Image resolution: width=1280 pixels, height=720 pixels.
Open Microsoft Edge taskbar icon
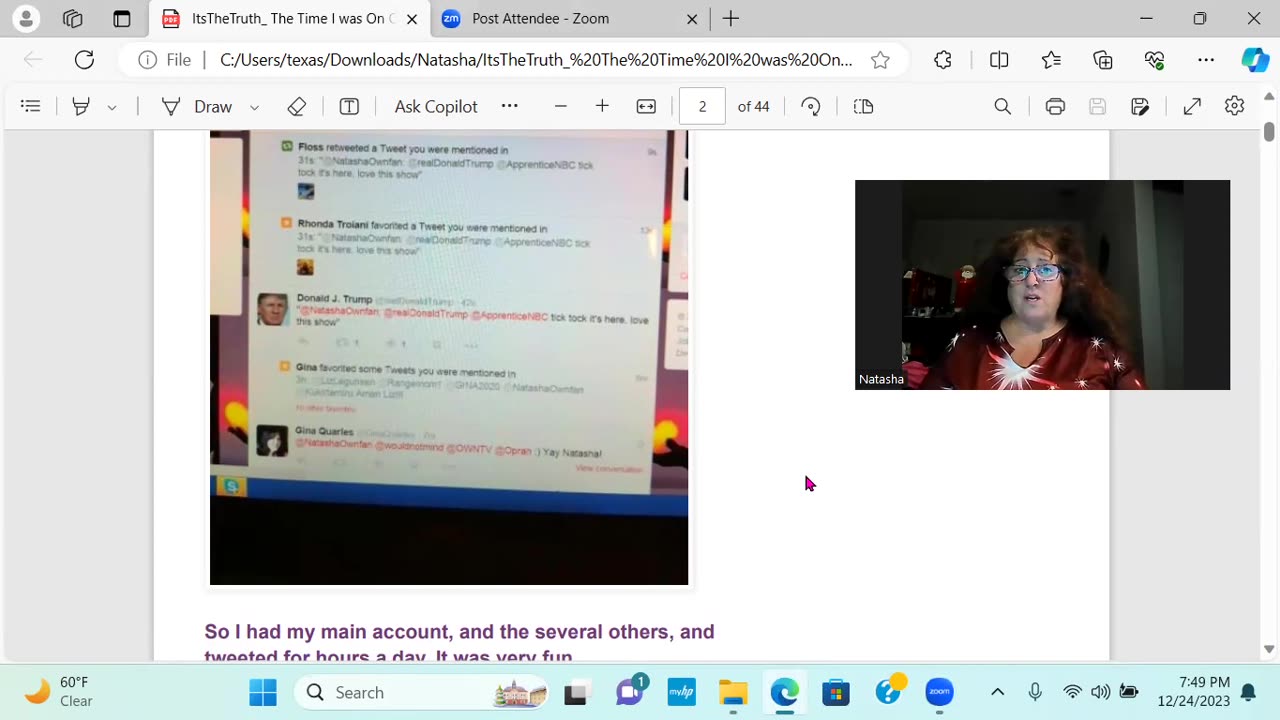point(785,692)
